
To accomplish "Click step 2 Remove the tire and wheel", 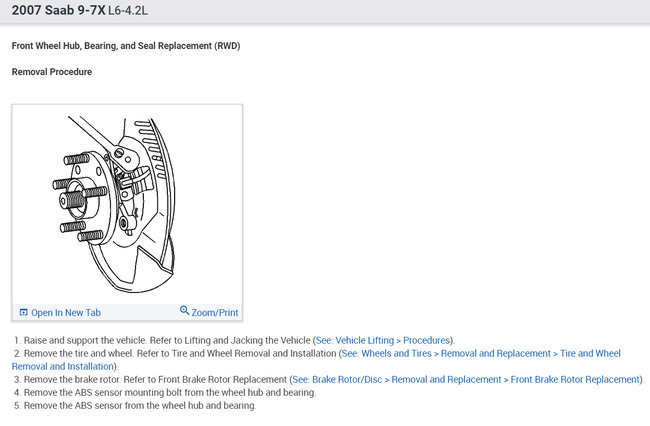I will pos(316,360).
